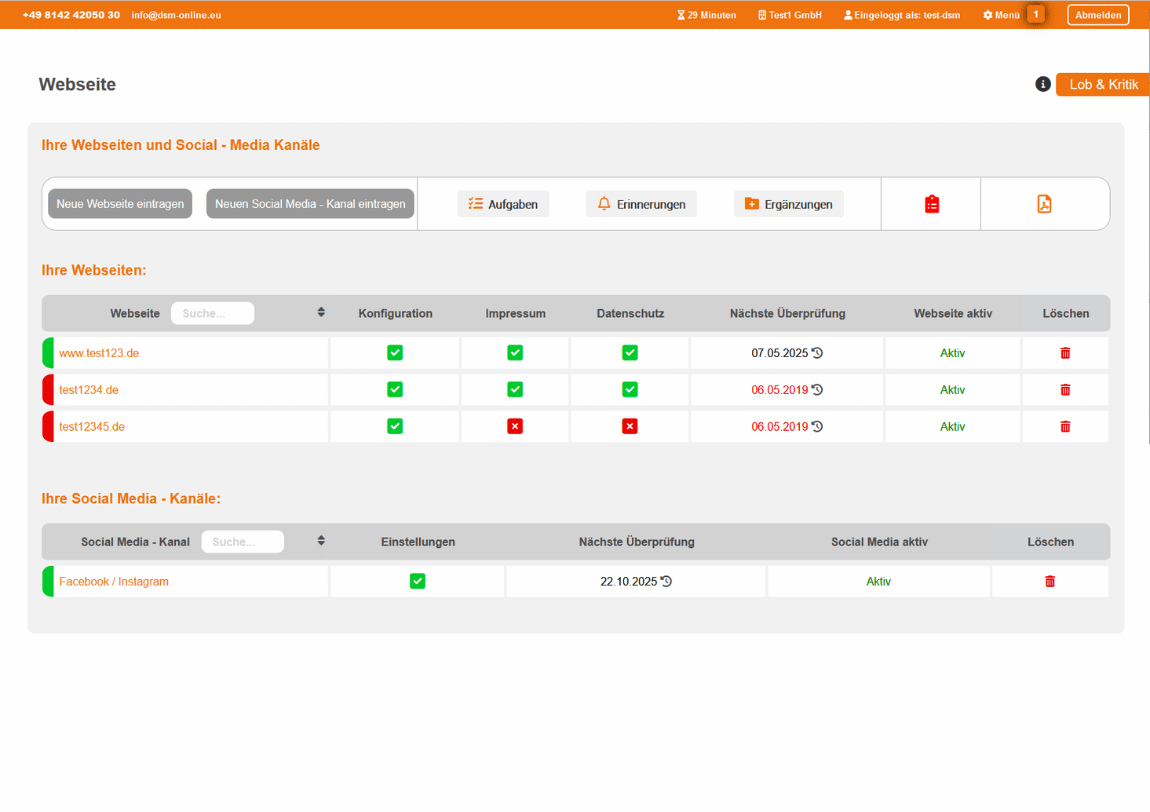Click the red clipboard checklist icon
The width and height of the screenshot is (1150, 812).
932,204
